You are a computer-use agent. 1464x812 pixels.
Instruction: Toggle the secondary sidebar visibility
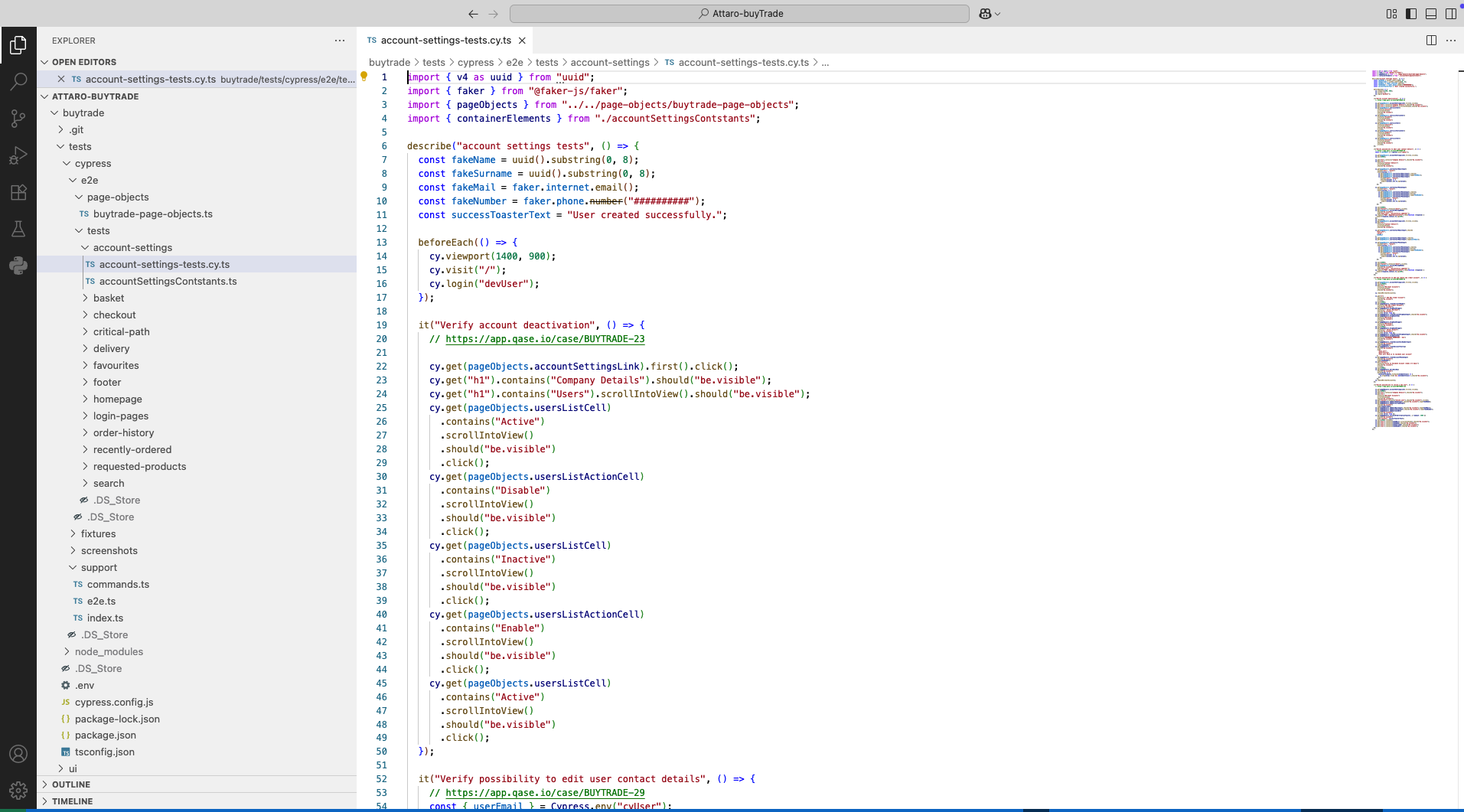(x=1450, y=14)
